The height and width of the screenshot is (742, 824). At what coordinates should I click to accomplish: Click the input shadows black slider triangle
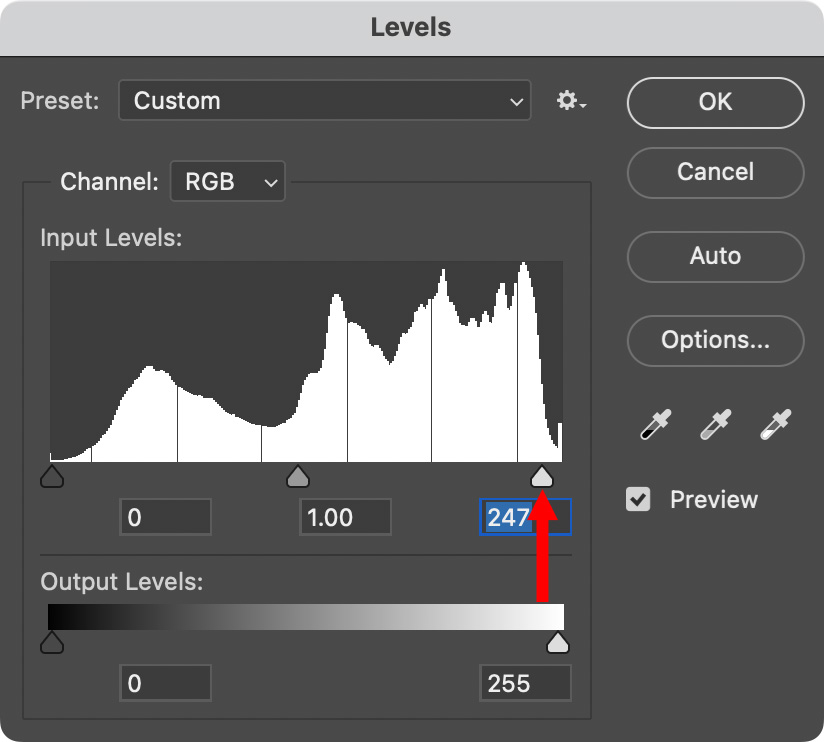(x=52, y=476)
